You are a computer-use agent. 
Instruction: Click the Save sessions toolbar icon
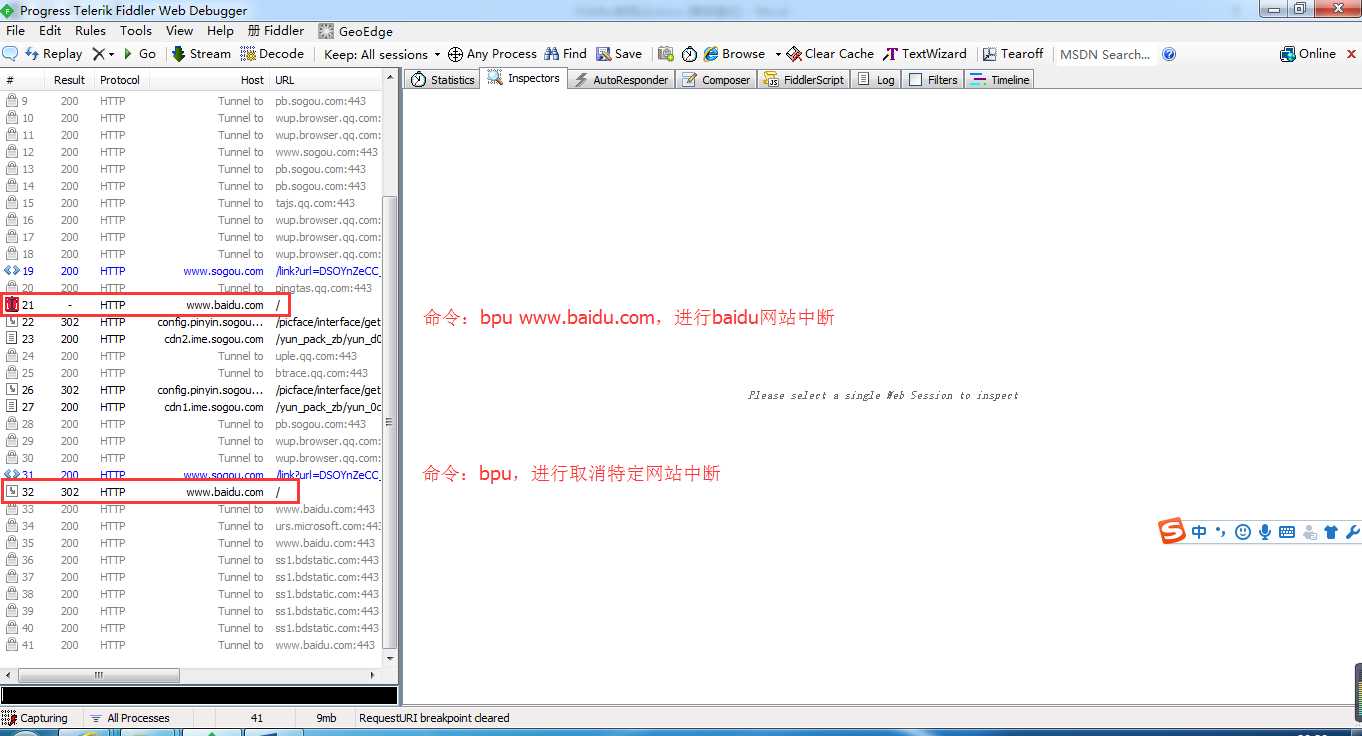click(x=619, y=54)
